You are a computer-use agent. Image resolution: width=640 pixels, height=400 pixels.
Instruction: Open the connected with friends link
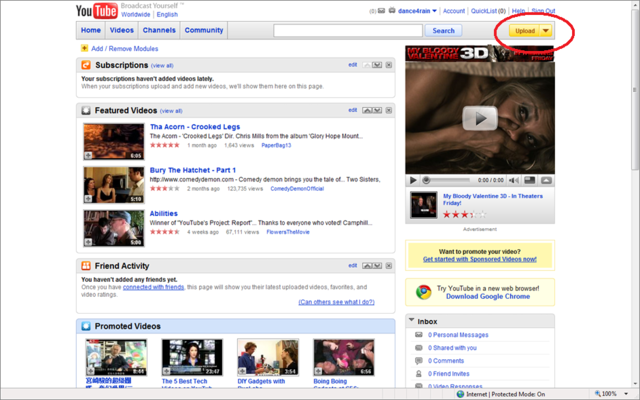point(153,287)
